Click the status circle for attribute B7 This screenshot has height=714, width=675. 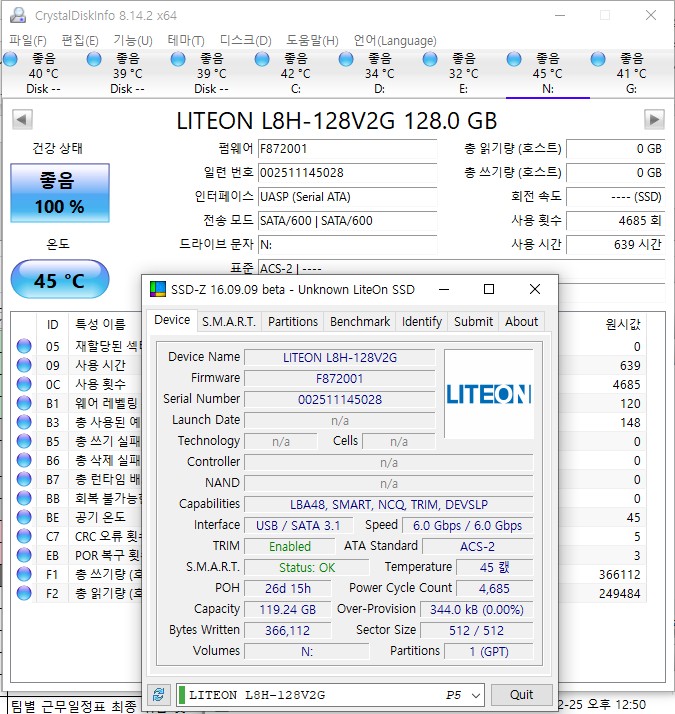[24, 479]
